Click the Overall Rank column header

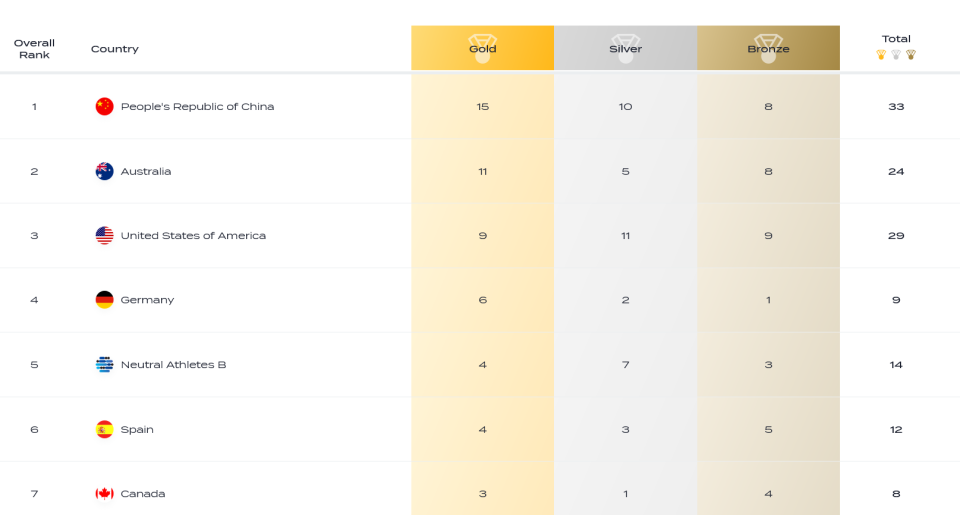pyautogui.click(x=34, y=49)
